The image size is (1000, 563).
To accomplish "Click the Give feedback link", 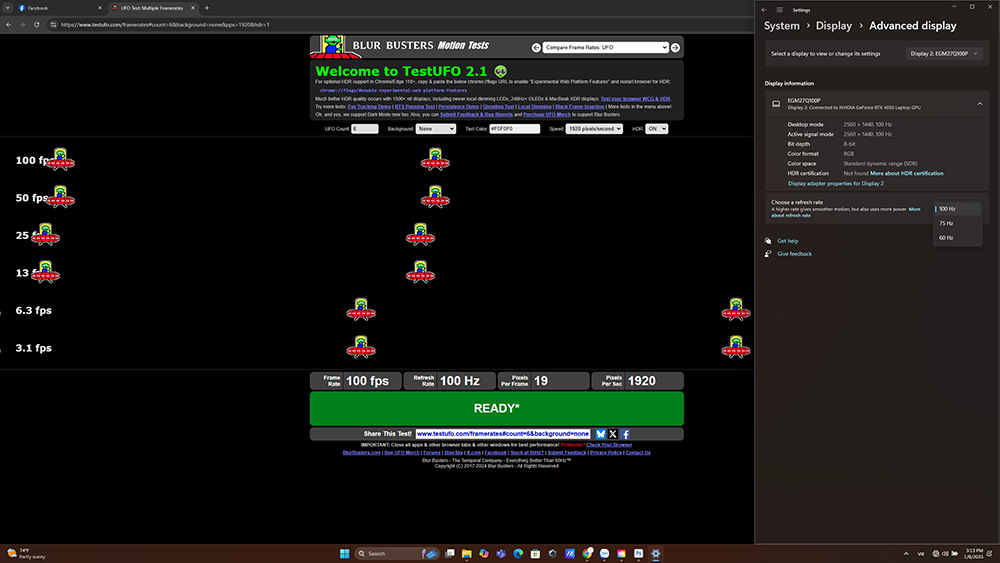I will (x=794, y=254).
